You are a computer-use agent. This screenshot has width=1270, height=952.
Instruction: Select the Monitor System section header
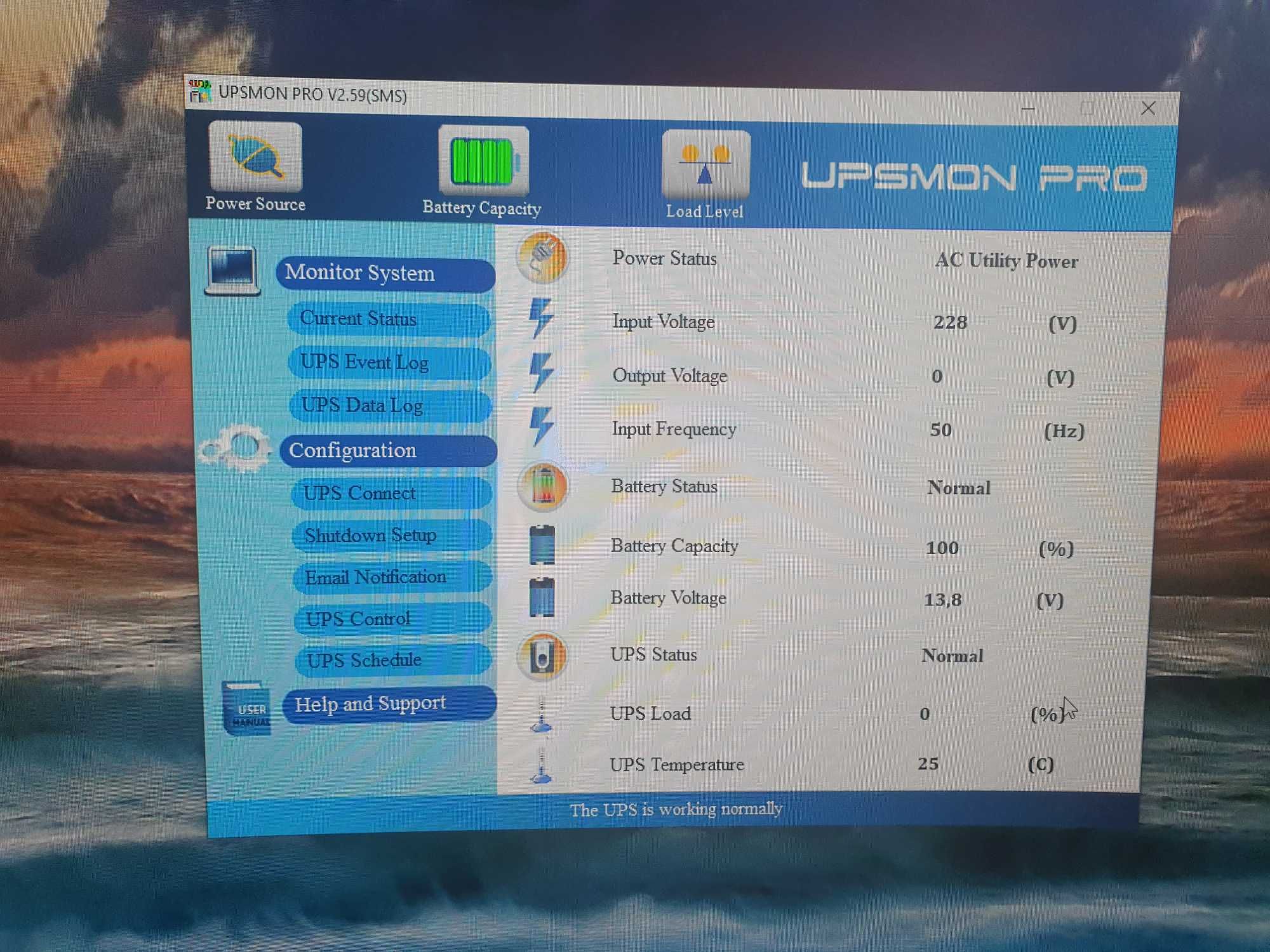coord(385,274)
